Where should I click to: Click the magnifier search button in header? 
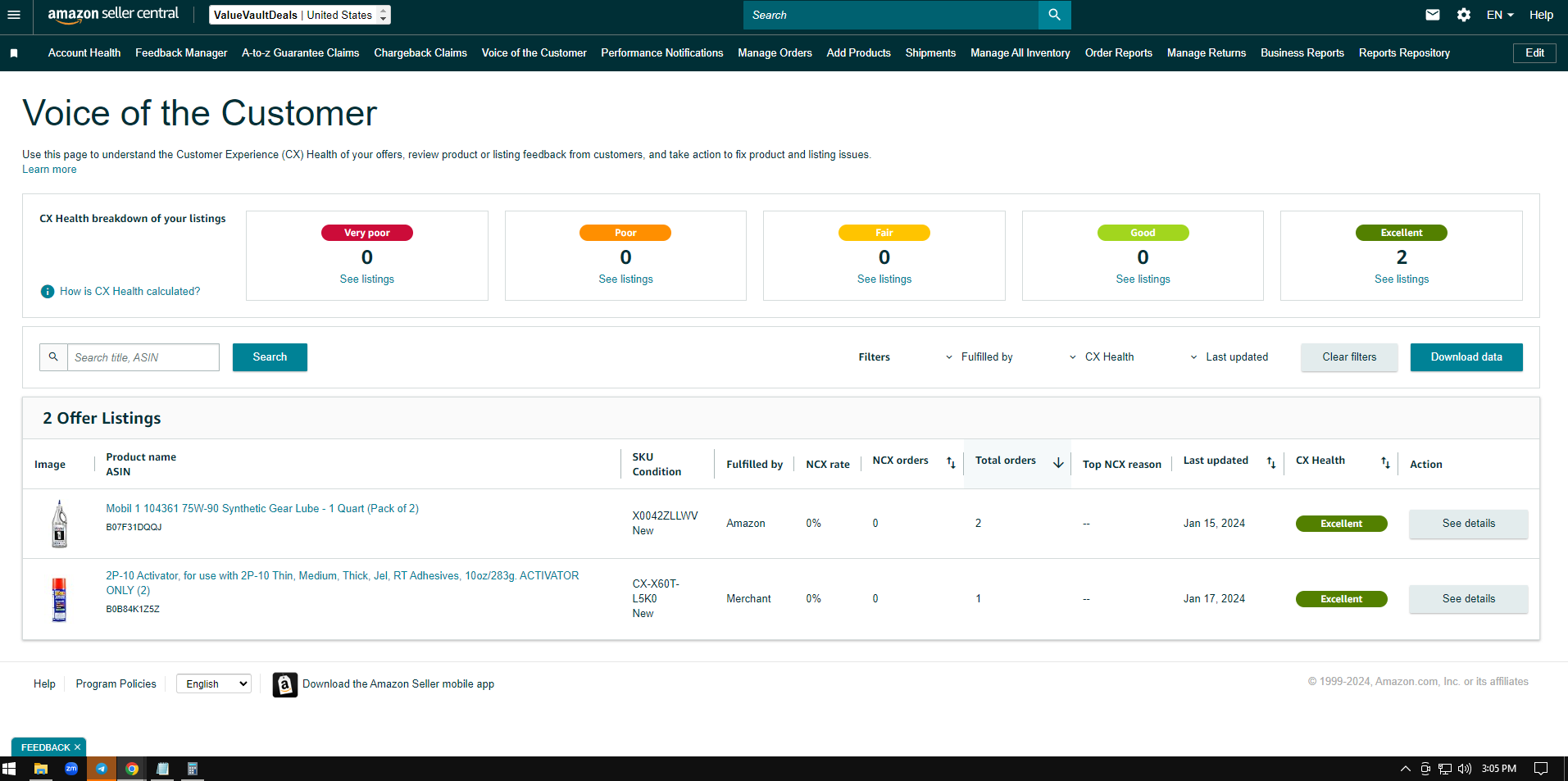tap(1054, 15)
